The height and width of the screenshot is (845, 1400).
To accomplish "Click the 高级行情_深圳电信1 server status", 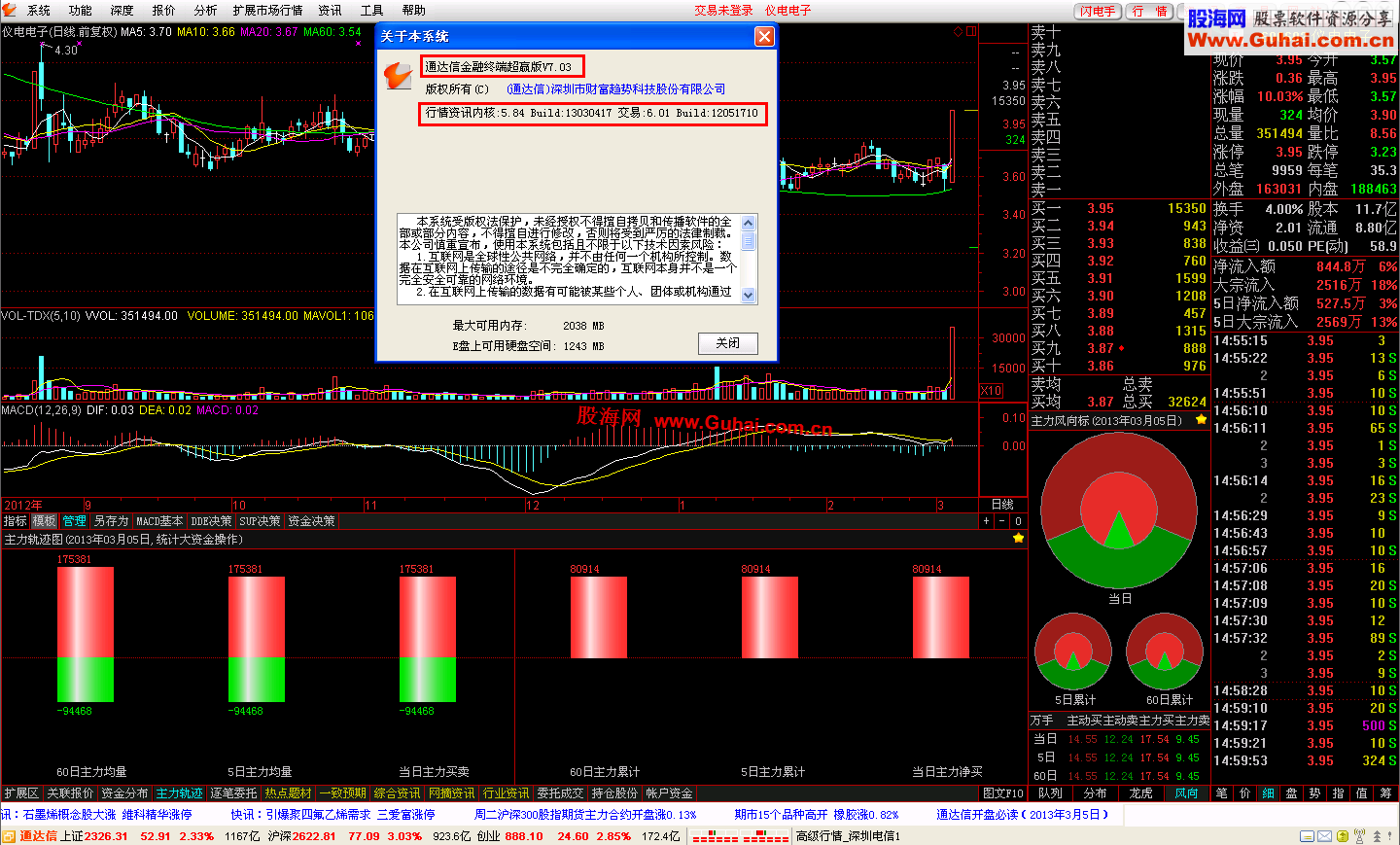I will (848, 836).
